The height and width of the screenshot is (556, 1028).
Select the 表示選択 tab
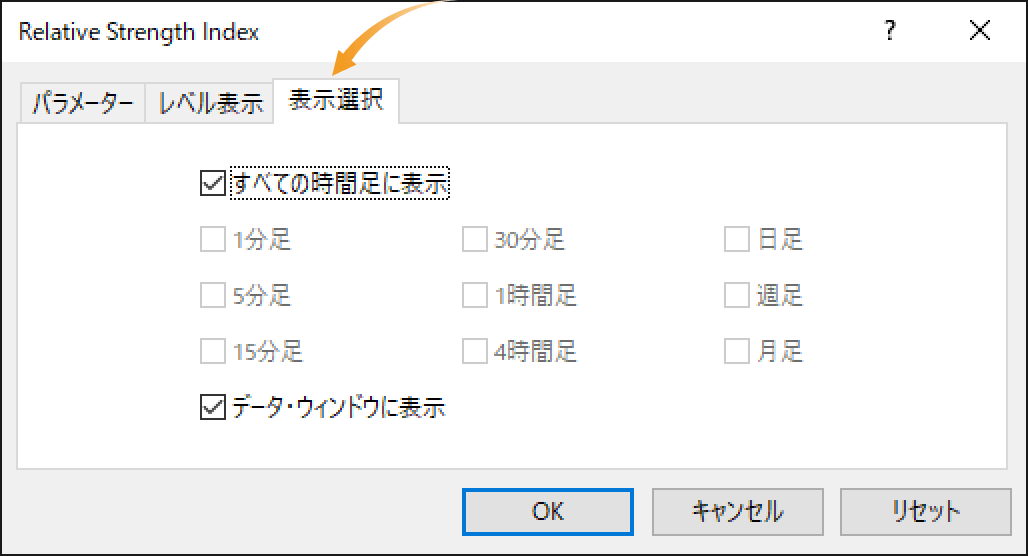coord(336,100)
